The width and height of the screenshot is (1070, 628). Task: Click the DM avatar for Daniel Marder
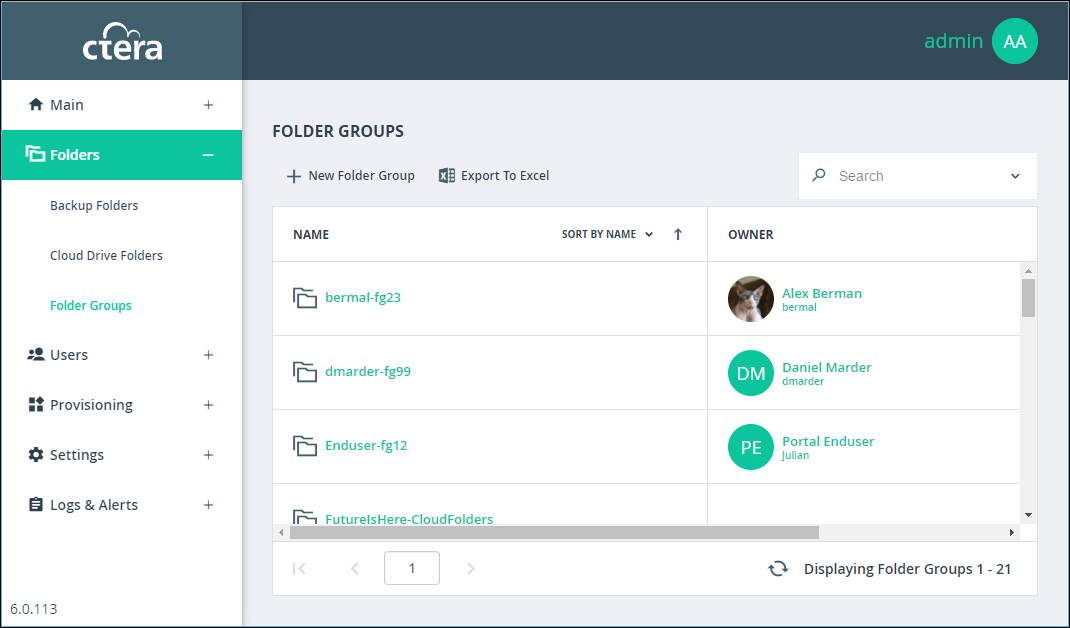[750, 373]
